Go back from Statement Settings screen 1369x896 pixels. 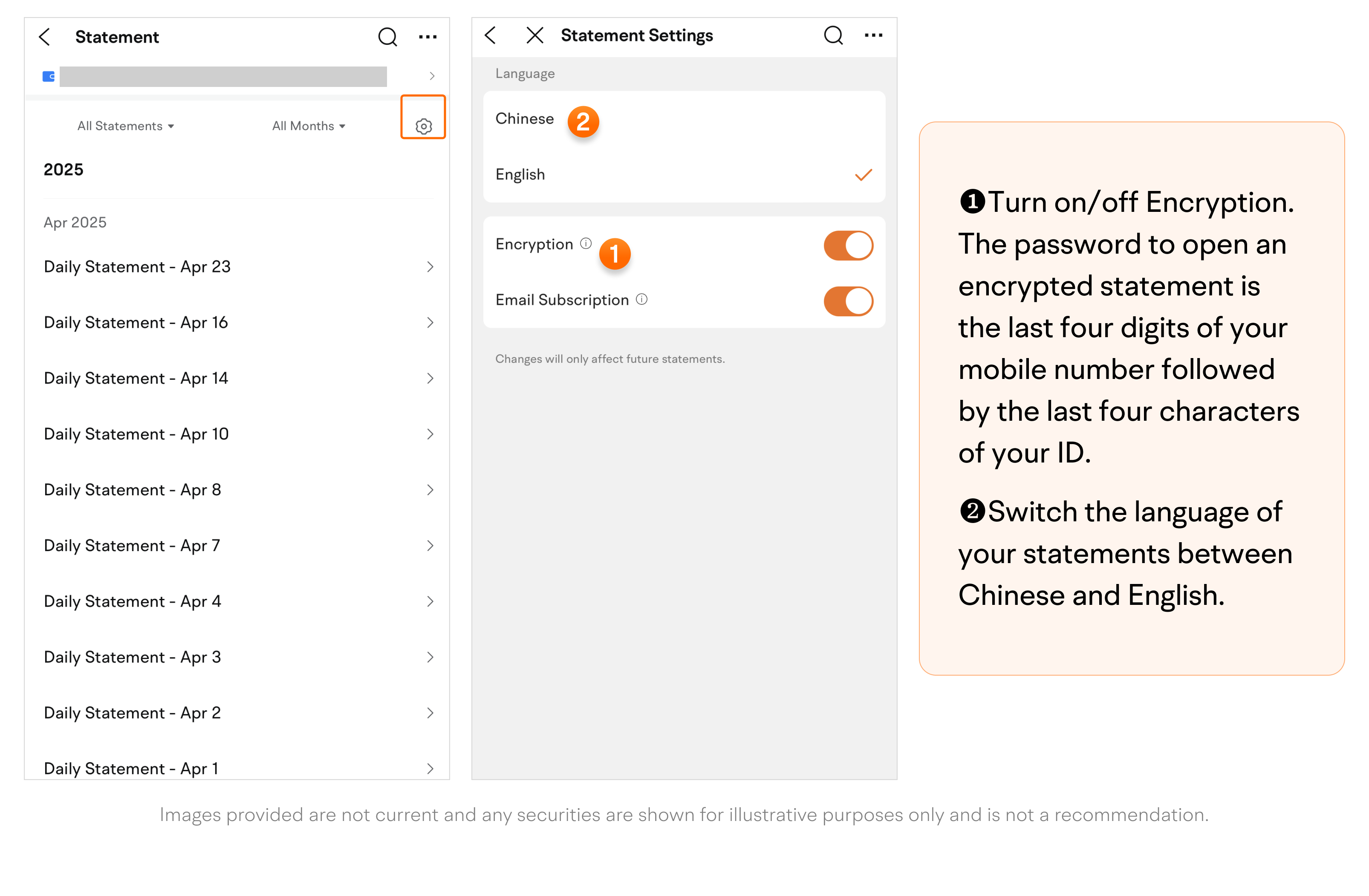click(491, 36)
